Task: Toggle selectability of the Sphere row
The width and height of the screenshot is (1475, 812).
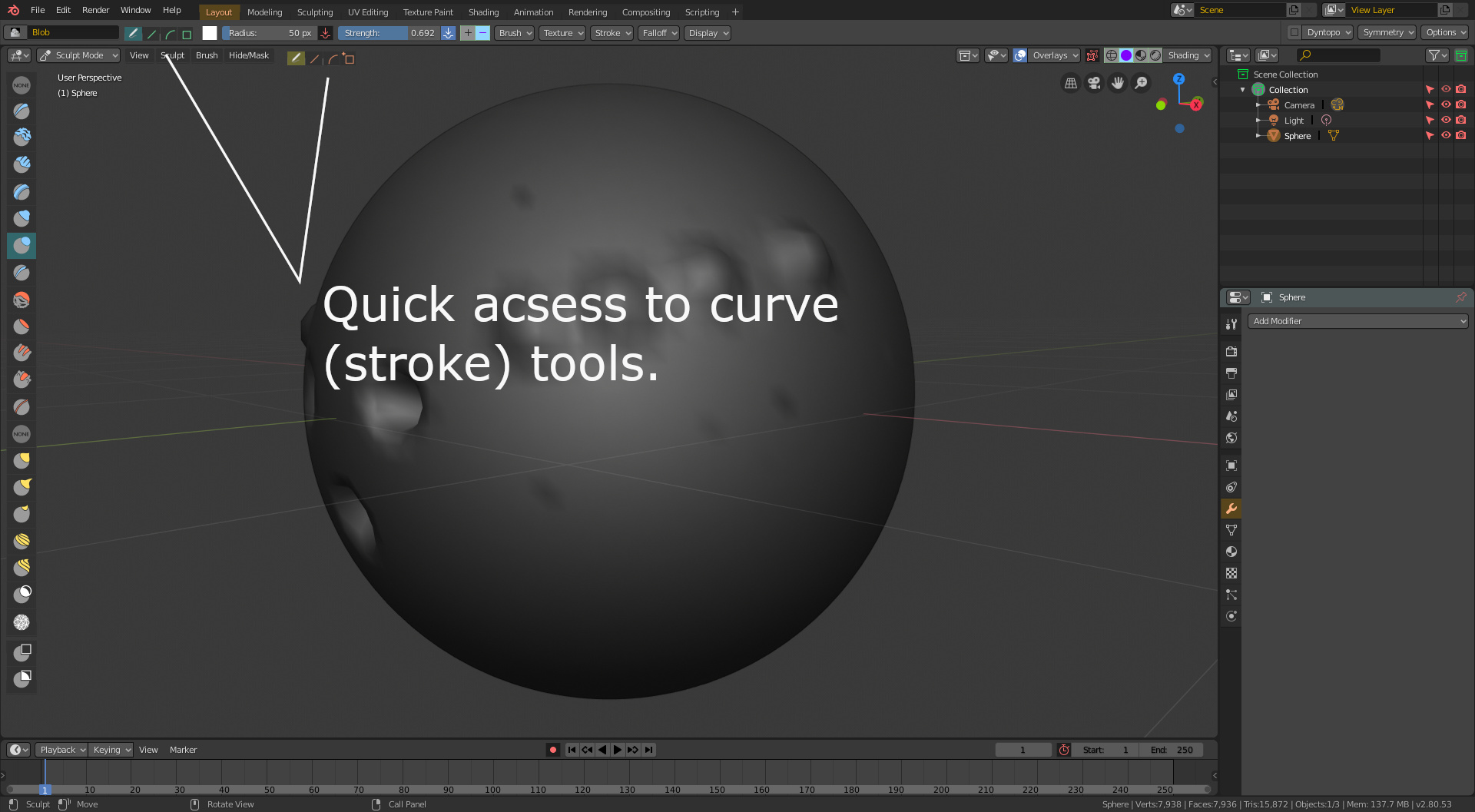Action: coord(1430,135)
